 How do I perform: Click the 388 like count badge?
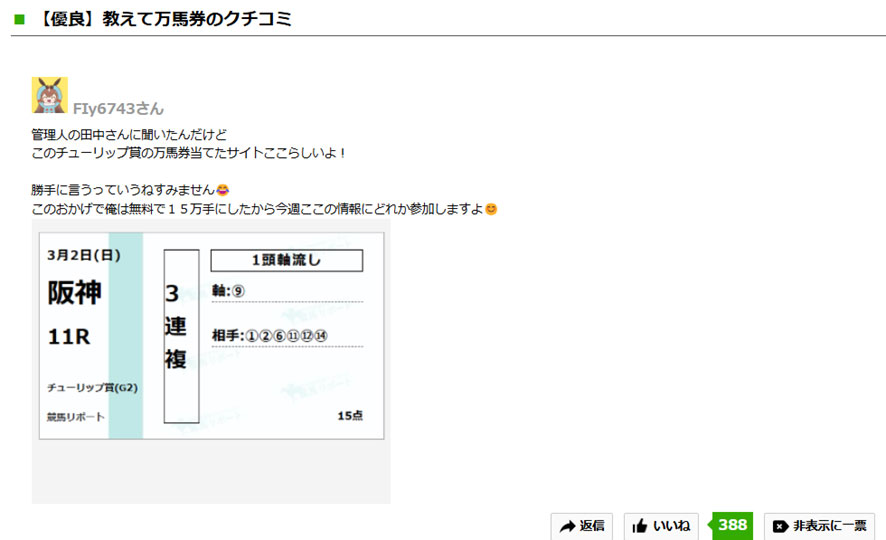pos(732,525)
